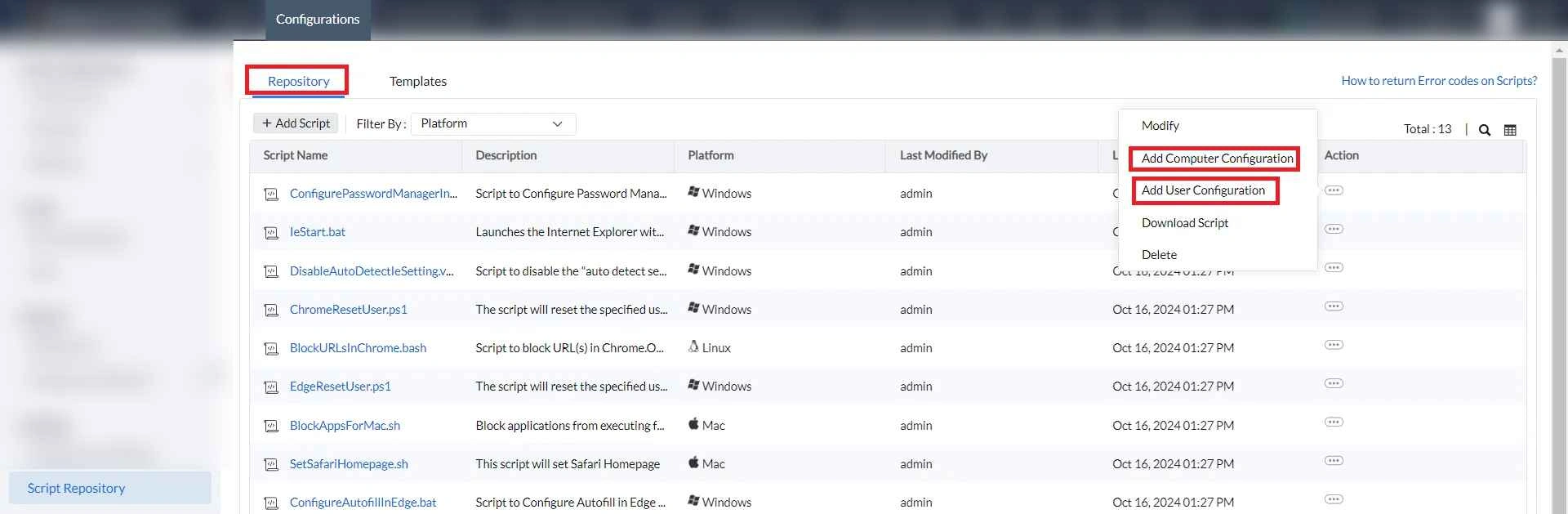Viewport: 1568px width, 514px height.
Task: Choose Add User Configuration menu entry
Action: [x=1203, y=190]
